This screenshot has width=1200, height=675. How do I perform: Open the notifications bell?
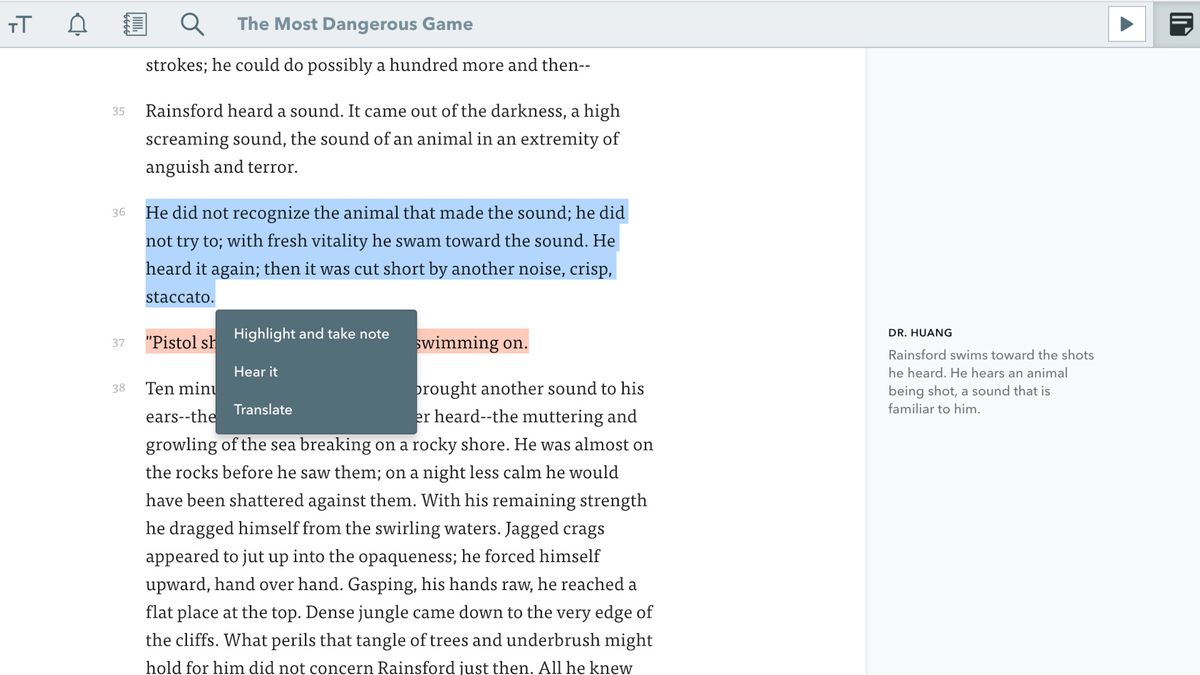(x=77, y=23)
